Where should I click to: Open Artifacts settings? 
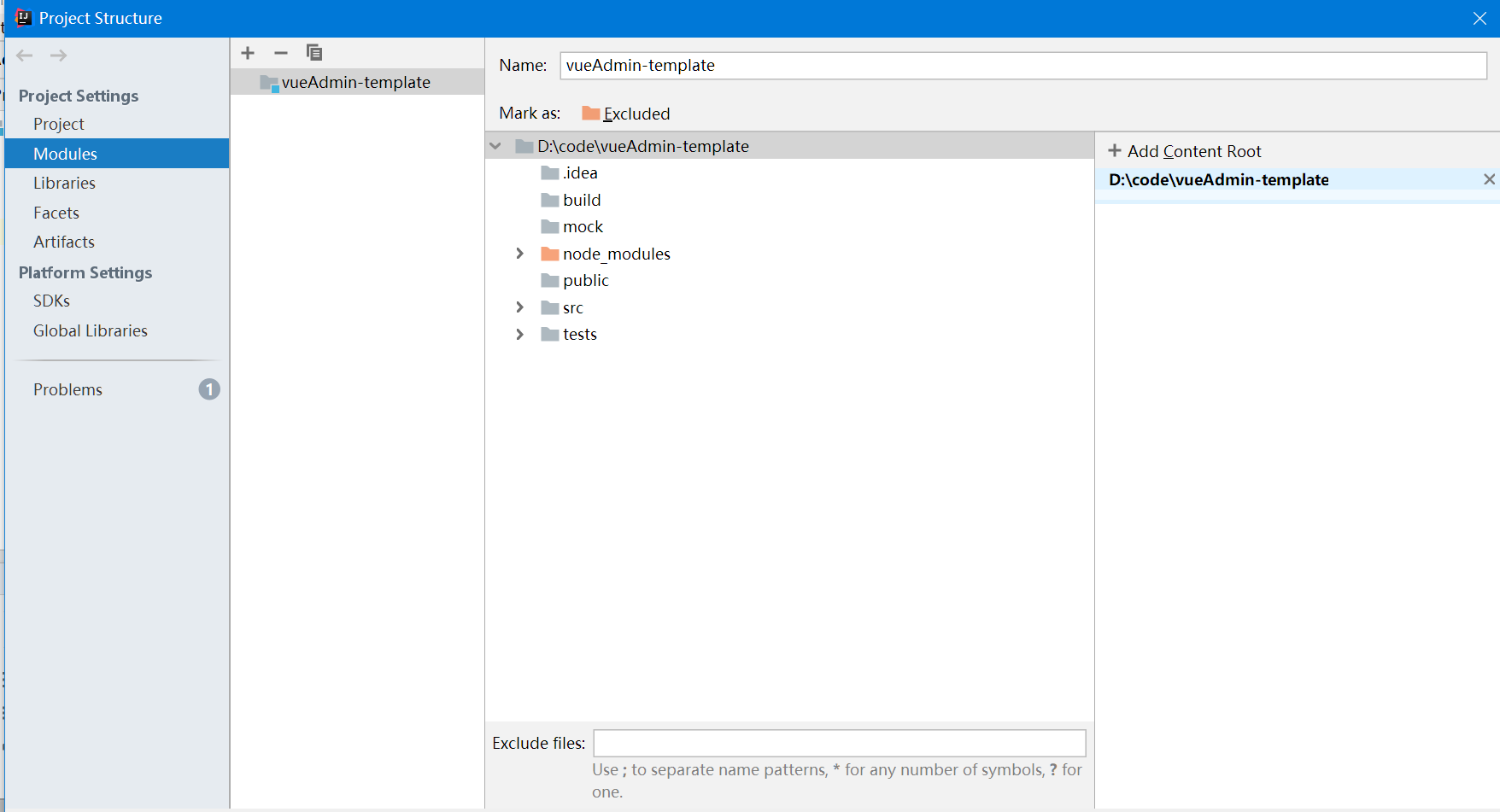(64, 242)
